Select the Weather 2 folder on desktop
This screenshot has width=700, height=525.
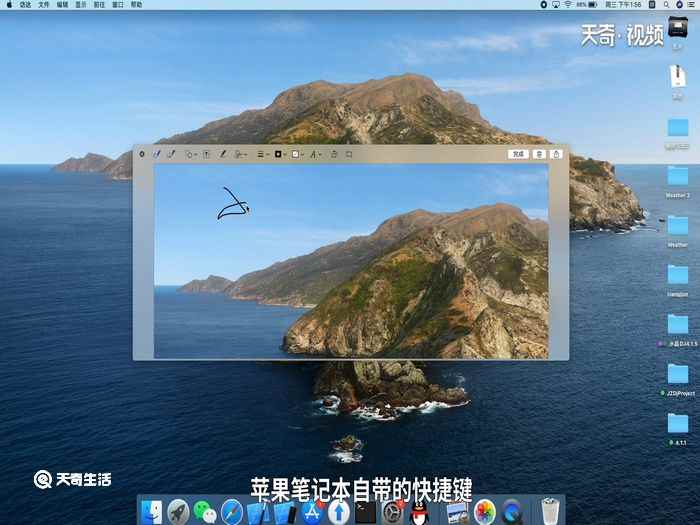point(678,176)
